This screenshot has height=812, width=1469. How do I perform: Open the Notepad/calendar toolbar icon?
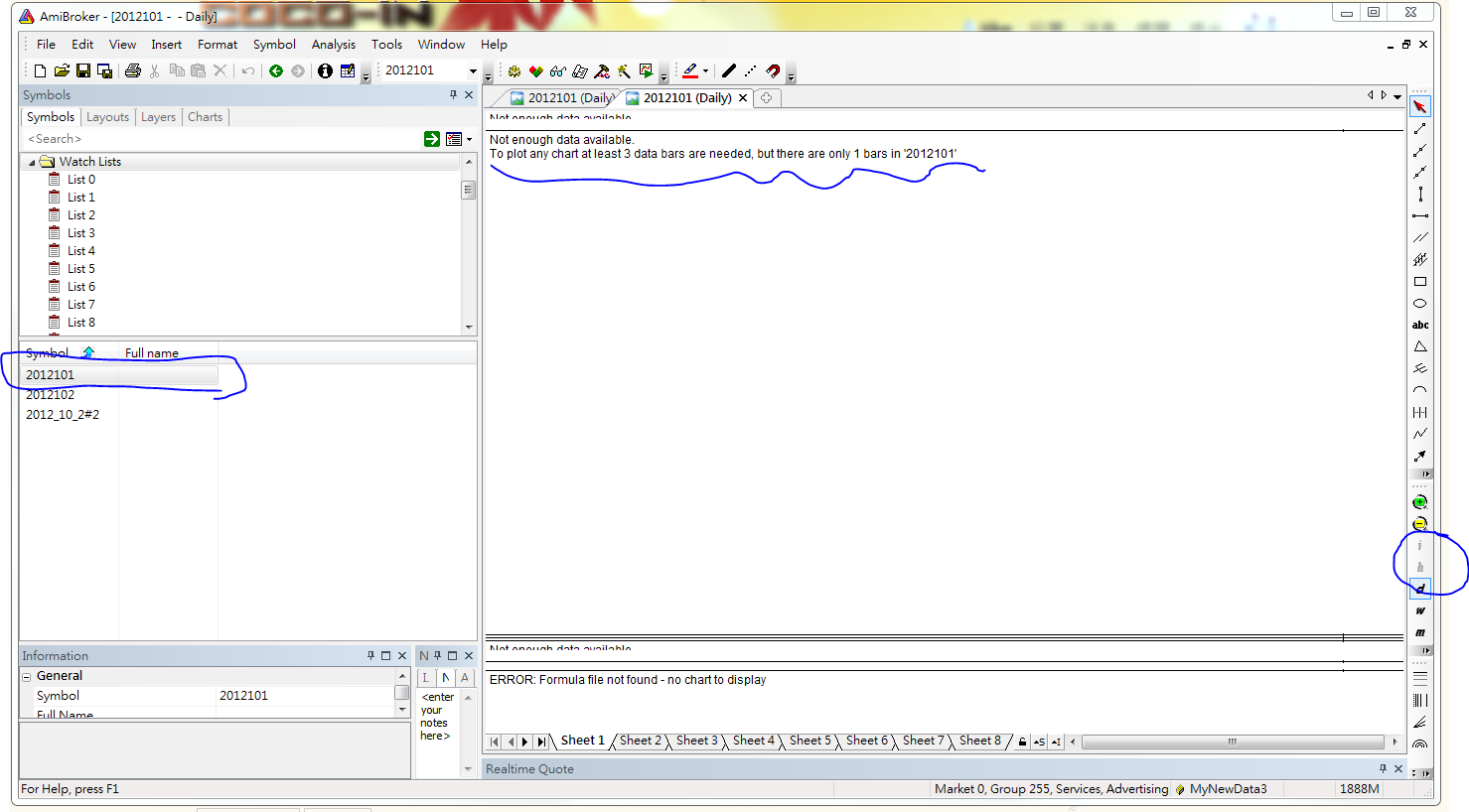(348, 70)
